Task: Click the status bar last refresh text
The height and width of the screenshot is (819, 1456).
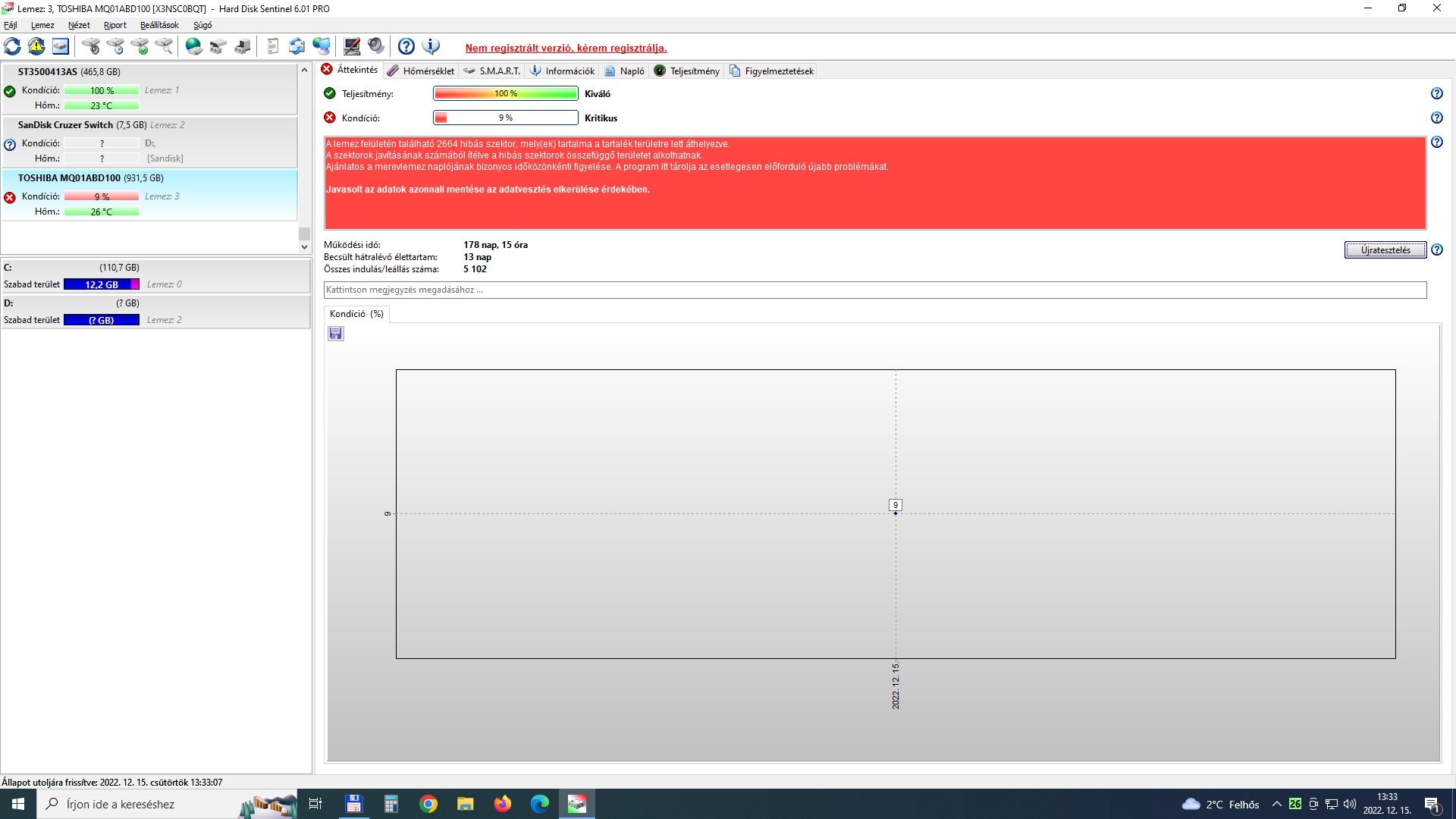Action: pyautogui.click(x=112, y=782)
